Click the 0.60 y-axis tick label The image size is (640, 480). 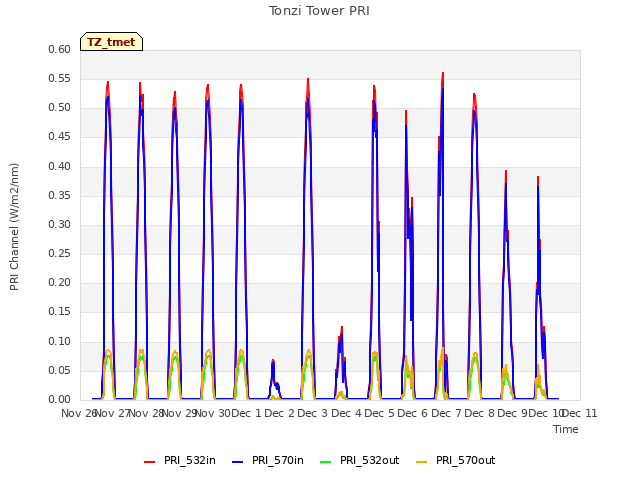[x=60, y=49]
